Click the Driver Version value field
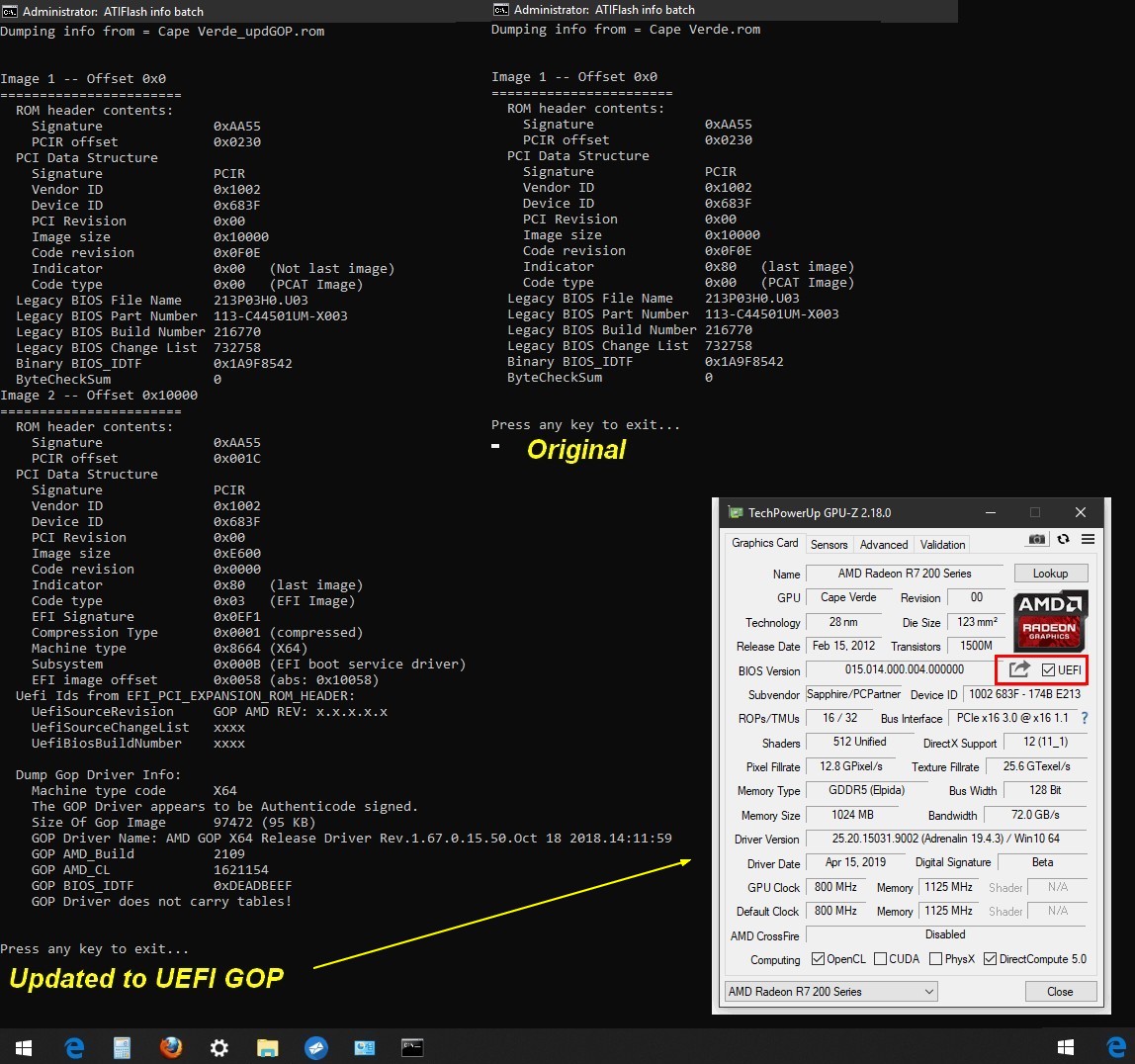 946,839
